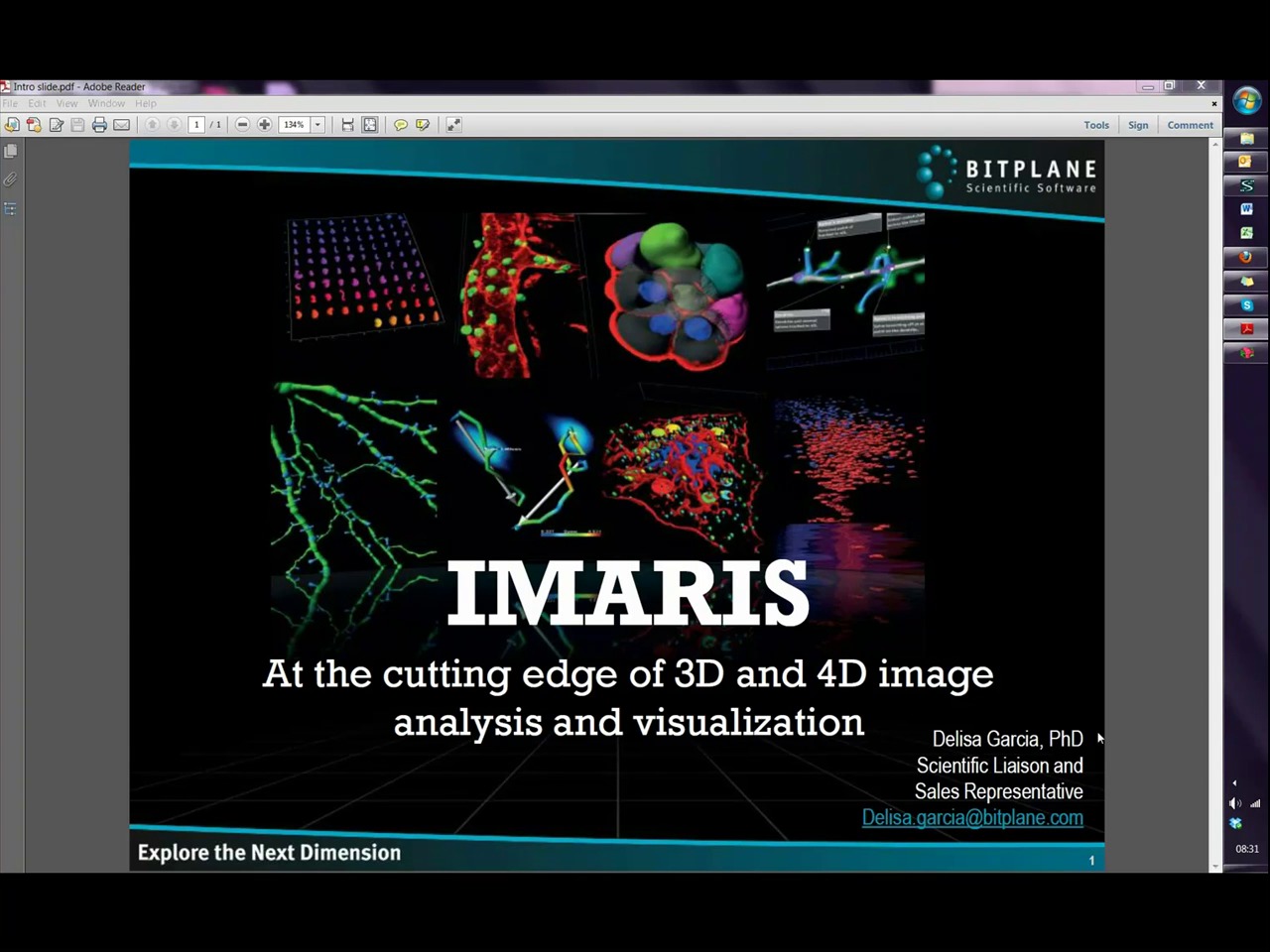Screen dimensions: 1270x952
Task: Show Page Thumbnails panel in sidebar
Action: (x=10, y=152)
